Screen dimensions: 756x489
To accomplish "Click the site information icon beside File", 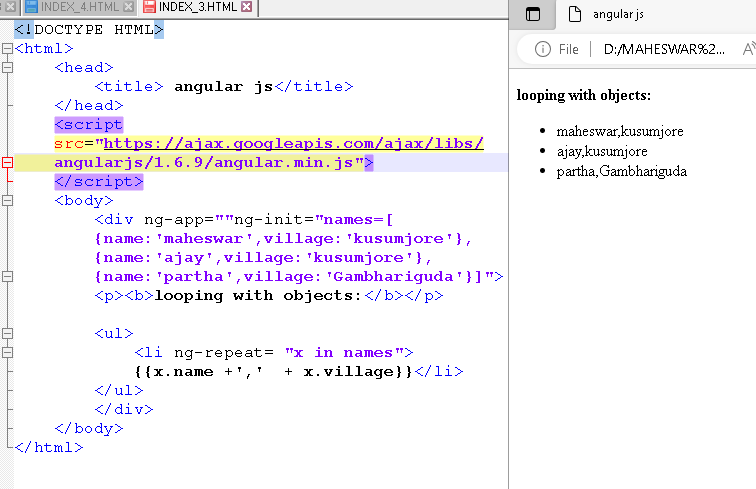I will click(543, 49).
